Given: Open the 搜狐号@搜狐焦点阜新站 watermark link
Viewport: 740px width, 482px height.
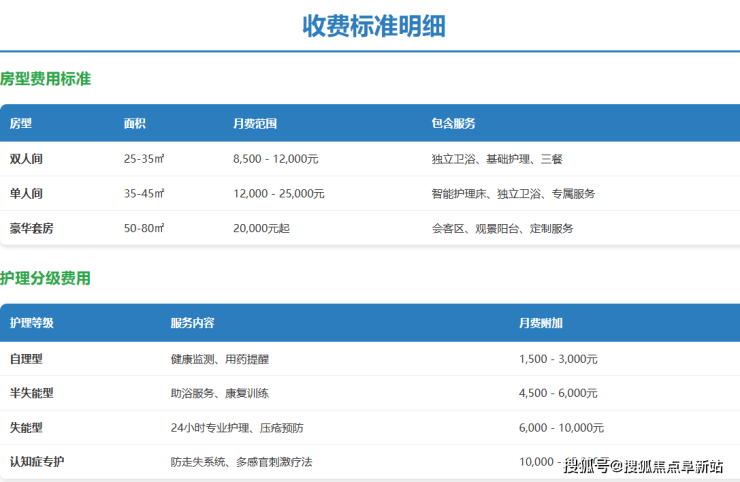Looking at the screenshot, I should point(643,466).
